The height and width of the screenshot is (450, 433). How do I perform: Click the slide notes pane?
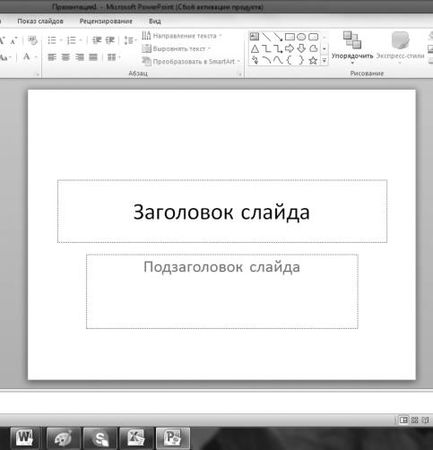[x=216, y=402]
